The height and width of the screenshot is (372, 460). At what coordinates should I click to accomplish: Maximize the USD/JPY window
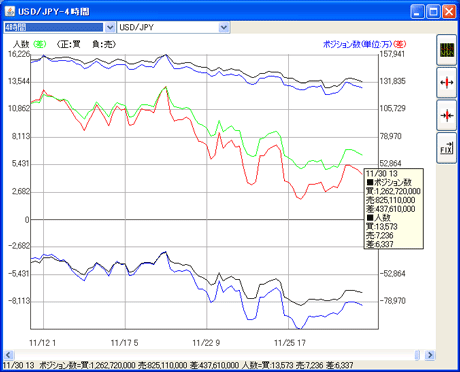pyautogui.click(x=433, y=12)
